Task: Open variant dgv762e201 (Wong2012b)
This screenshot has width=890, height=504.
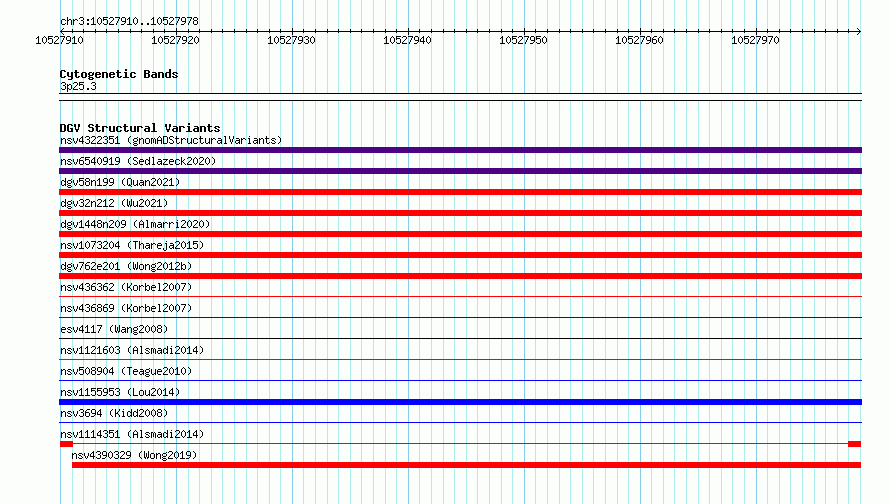Action: [x=126, y=266]
